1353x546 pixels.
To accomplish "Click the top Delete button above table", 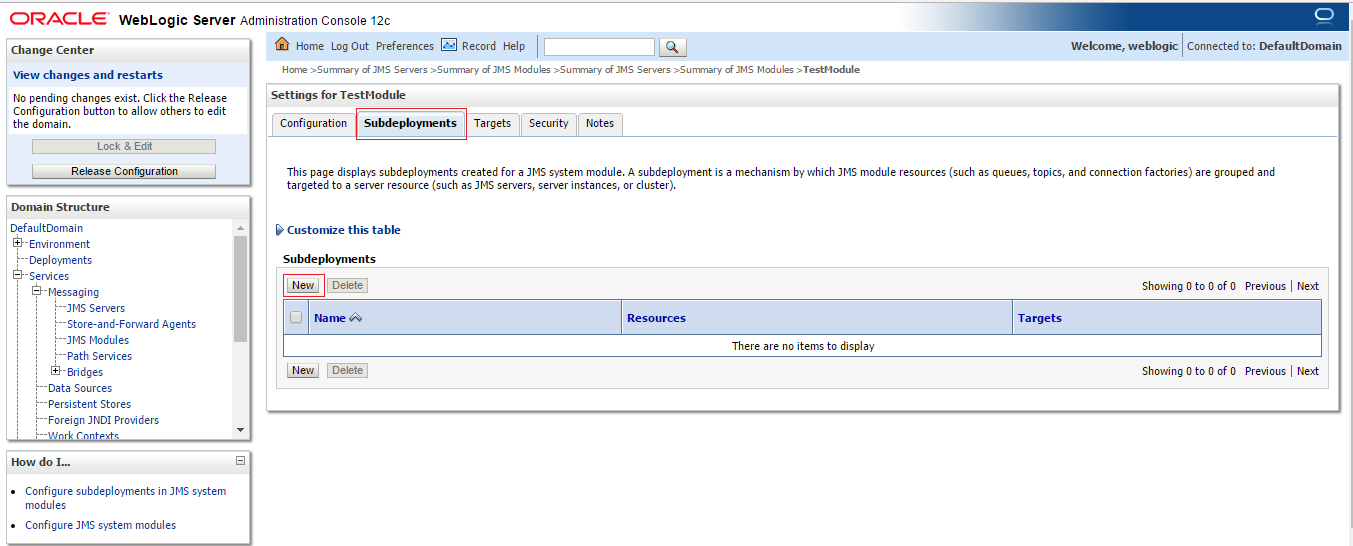I will click(347, 285).
